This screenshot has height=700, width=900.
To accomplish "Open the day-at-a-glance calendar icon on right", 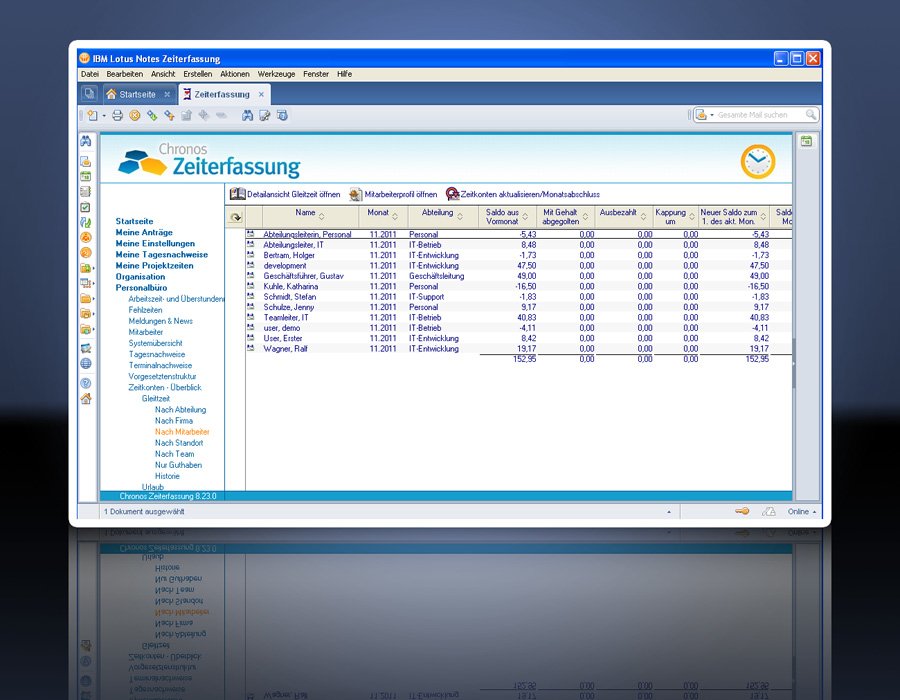I will click(x=806, y=142).
